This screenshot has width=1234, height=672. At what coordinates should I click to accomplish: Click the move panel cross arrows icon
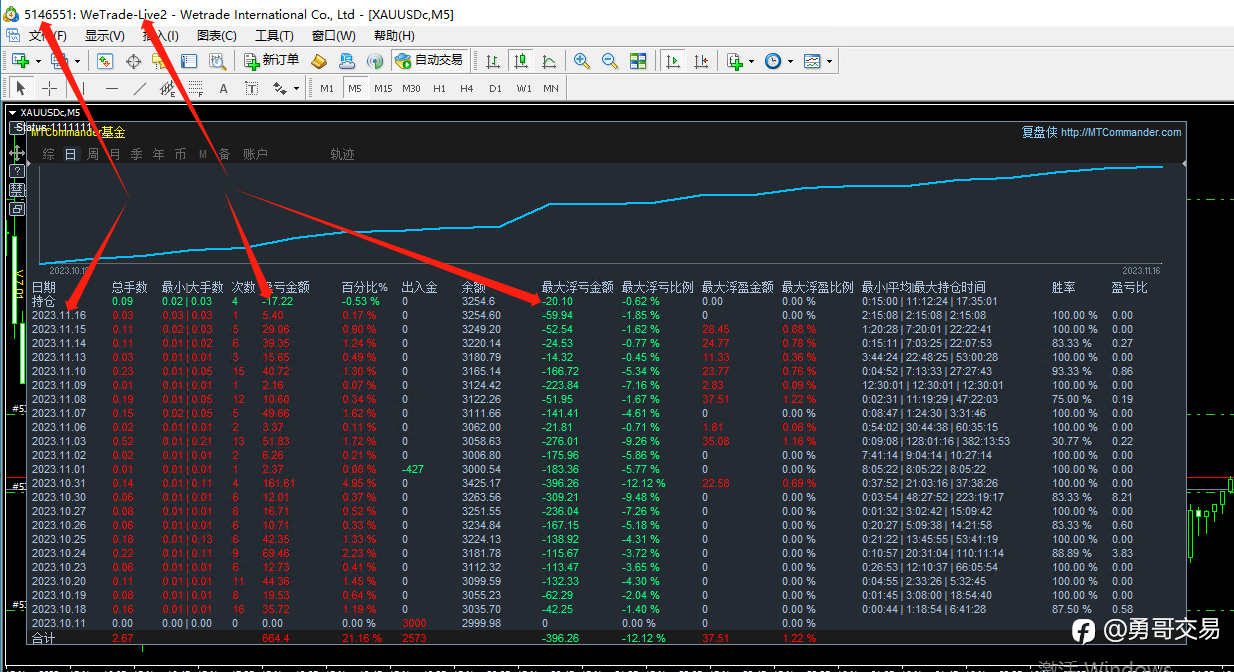click(17, 153)
